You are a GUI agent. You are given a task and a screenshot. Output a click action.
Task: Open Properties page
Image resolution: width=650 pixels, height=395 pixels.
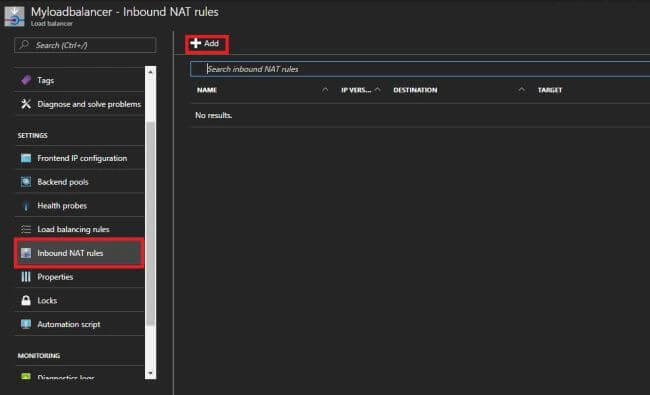[80, 276]
